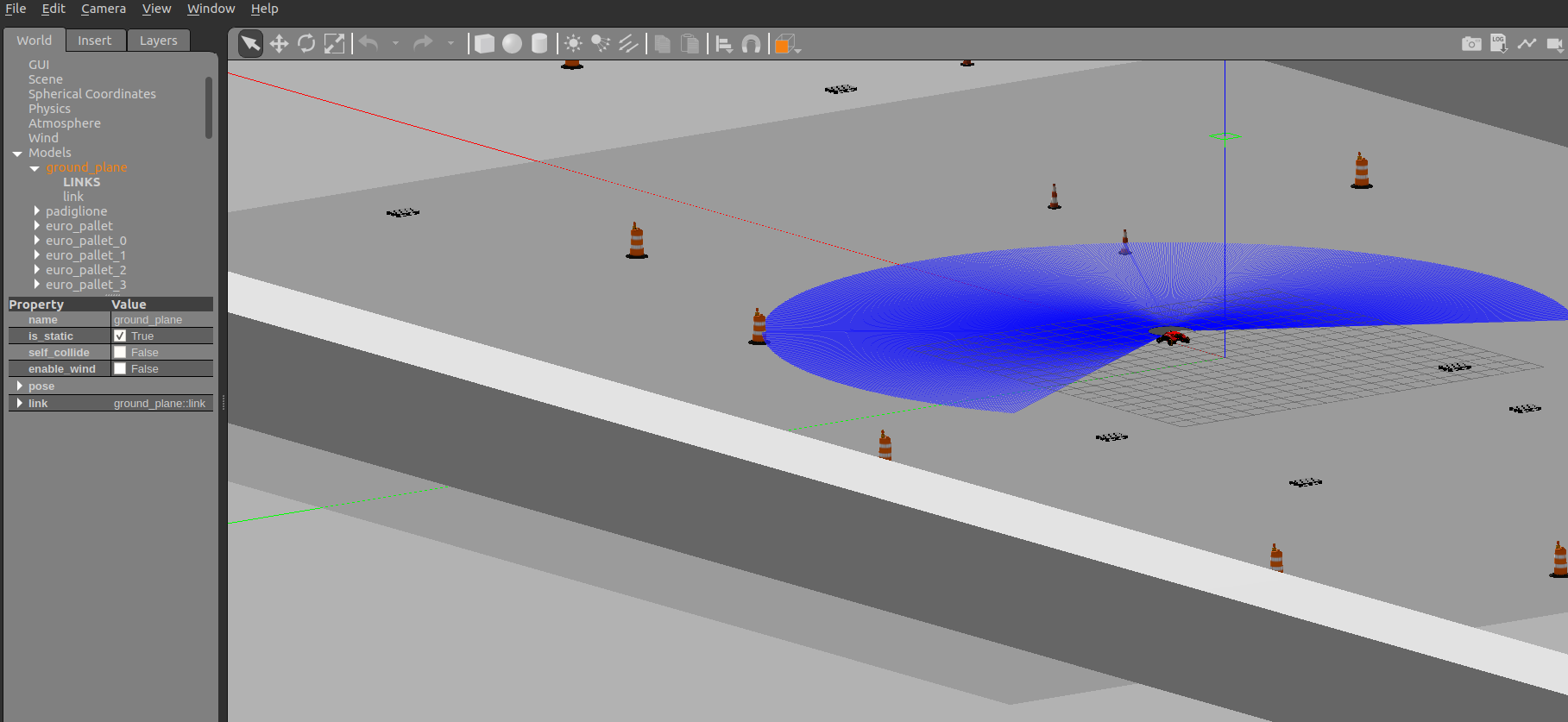Insert a sphere shape
1568x722 pixels.
pos(513,43)
